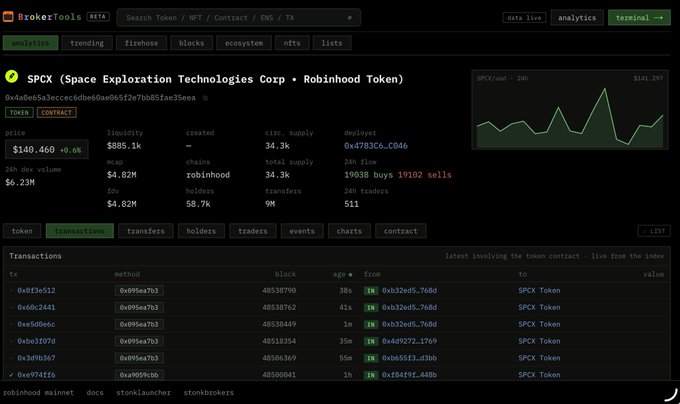The height and width of the screenshot is (404, 680).
Task: Open robinhood mainnet footer link
Action: pos(39,393)
